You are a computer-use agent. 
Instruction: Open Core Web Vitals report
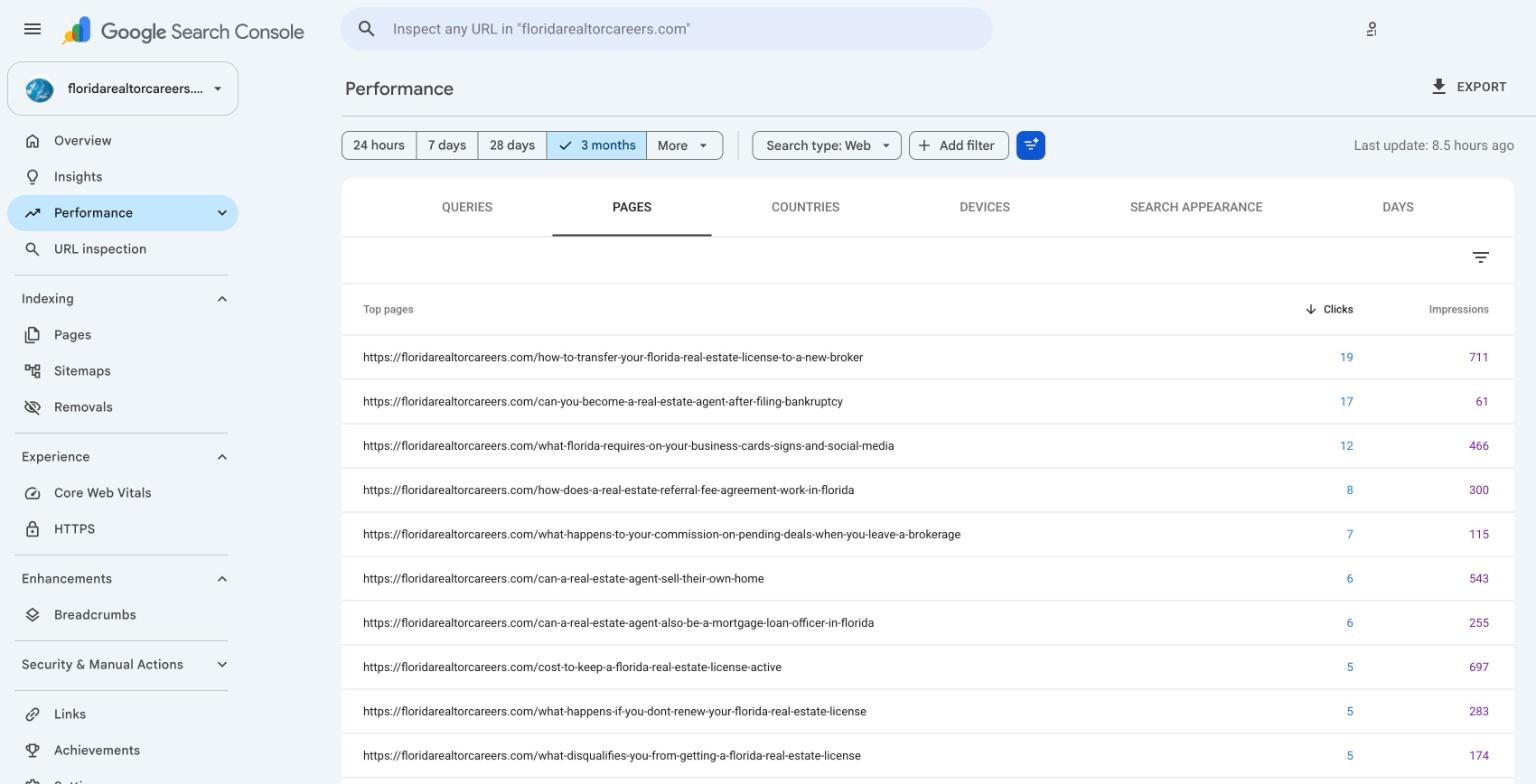pos(122,493)
